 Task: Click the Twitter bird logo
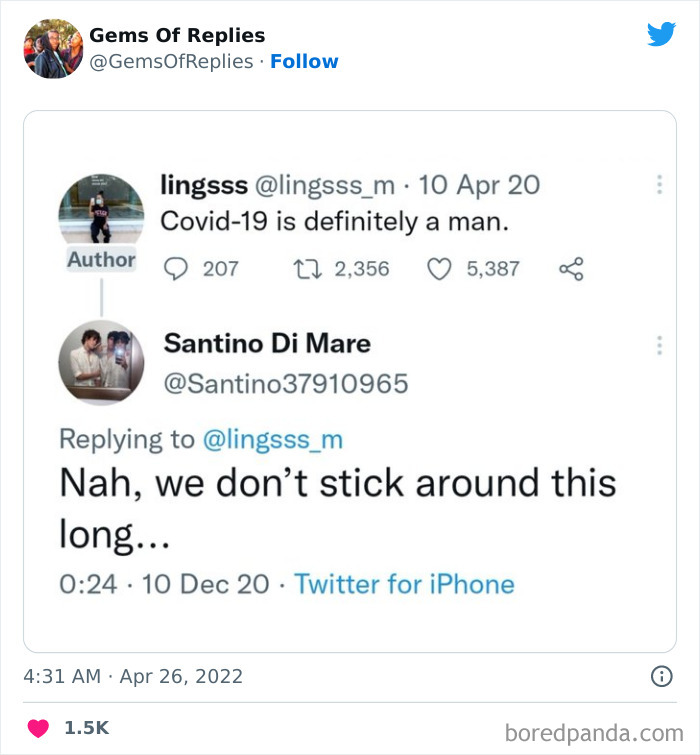pos(661,35)
